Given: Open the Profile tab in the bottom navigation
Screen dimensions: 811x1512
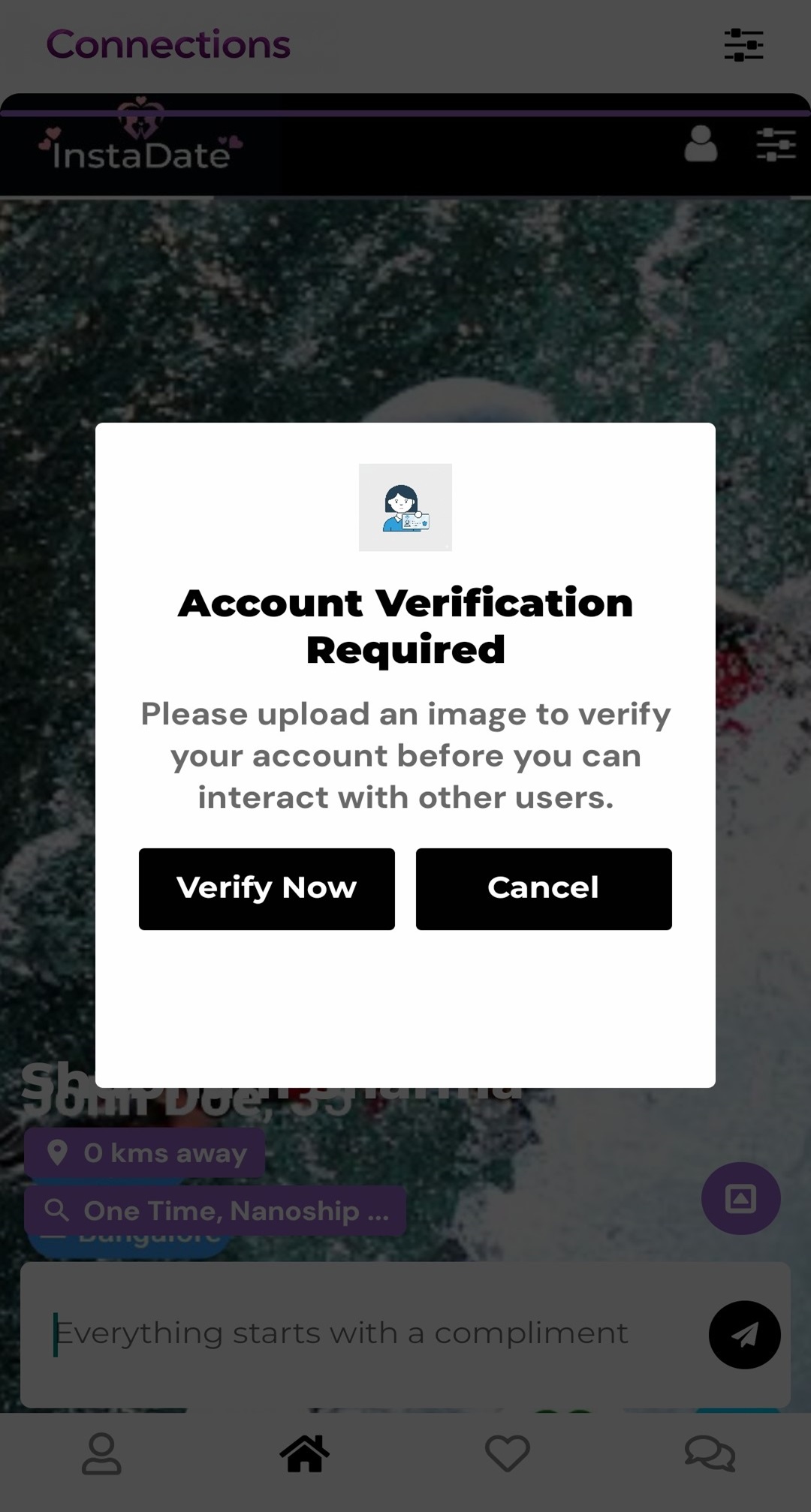Looking at the screenshot, I should [x=101, y=1454].
